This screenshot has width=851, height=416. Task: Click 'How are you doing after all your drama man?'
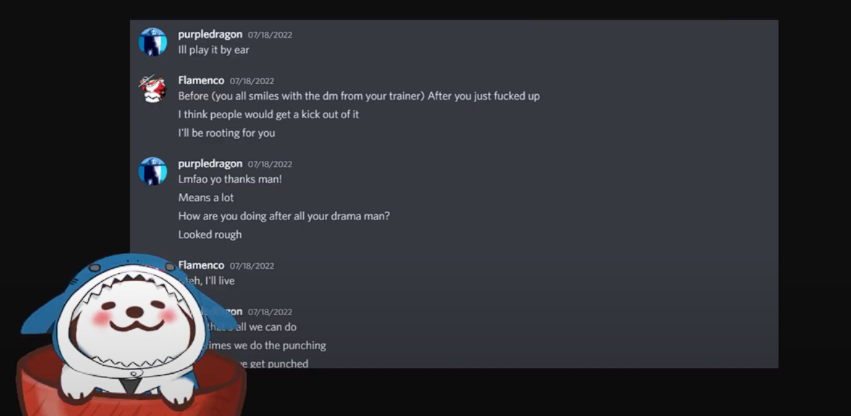click(284, 216)
